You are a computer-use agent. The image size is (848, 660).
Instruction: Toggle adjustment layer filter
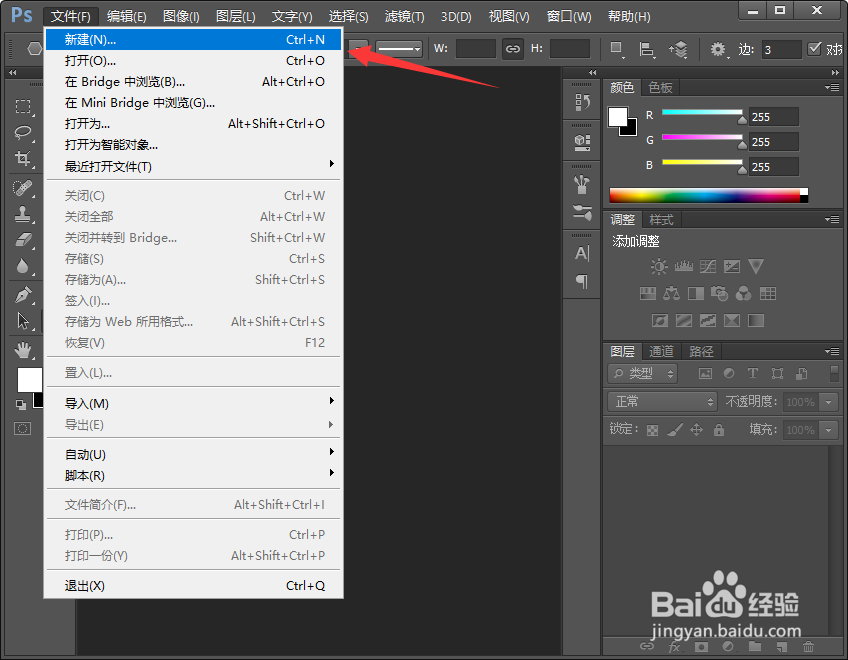(x=729, y=373)
